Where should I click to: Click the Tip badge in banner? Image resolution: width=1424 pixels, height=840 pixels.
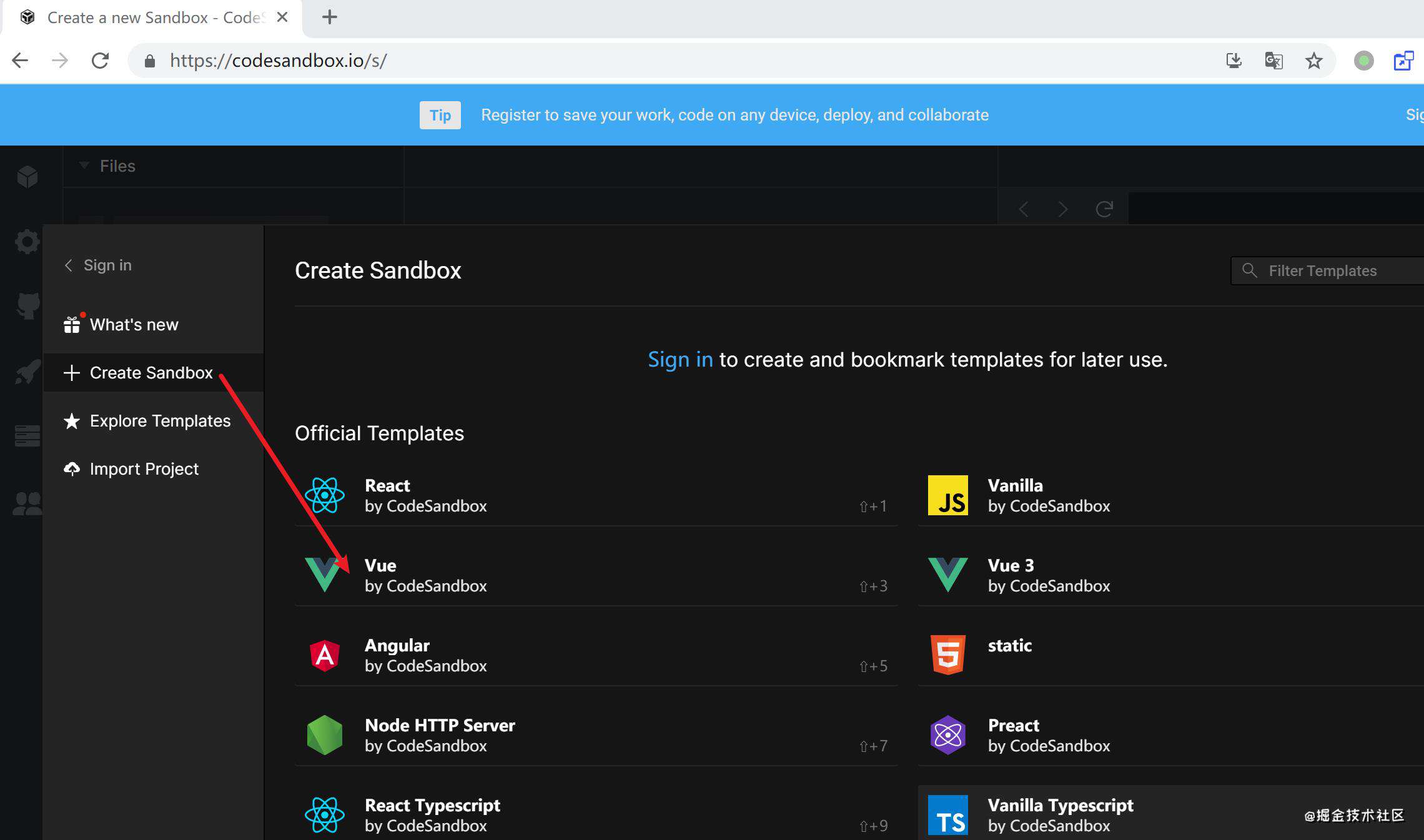[440, 115]
